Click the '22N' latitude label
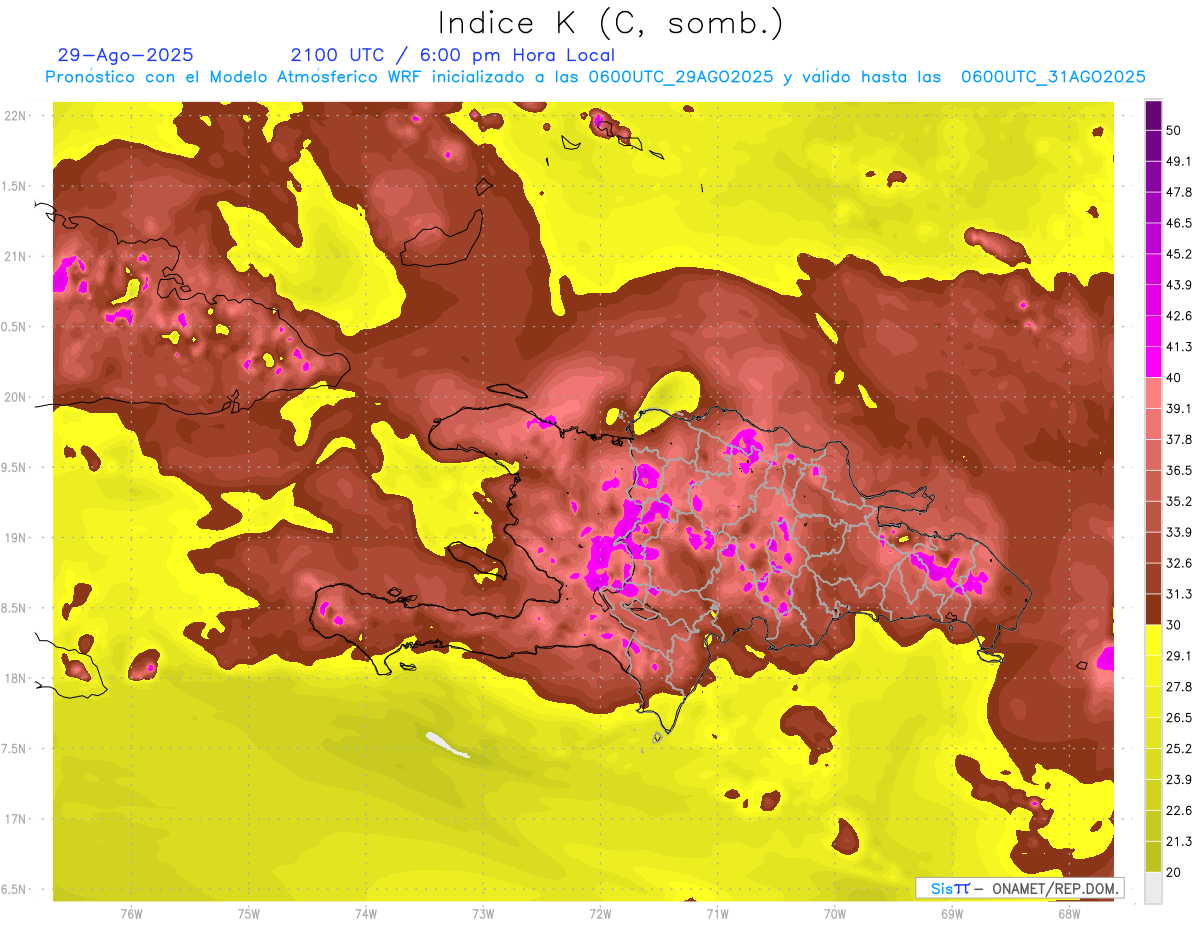1200x927 pixels. pyautogui.click(x=15, y=116)
